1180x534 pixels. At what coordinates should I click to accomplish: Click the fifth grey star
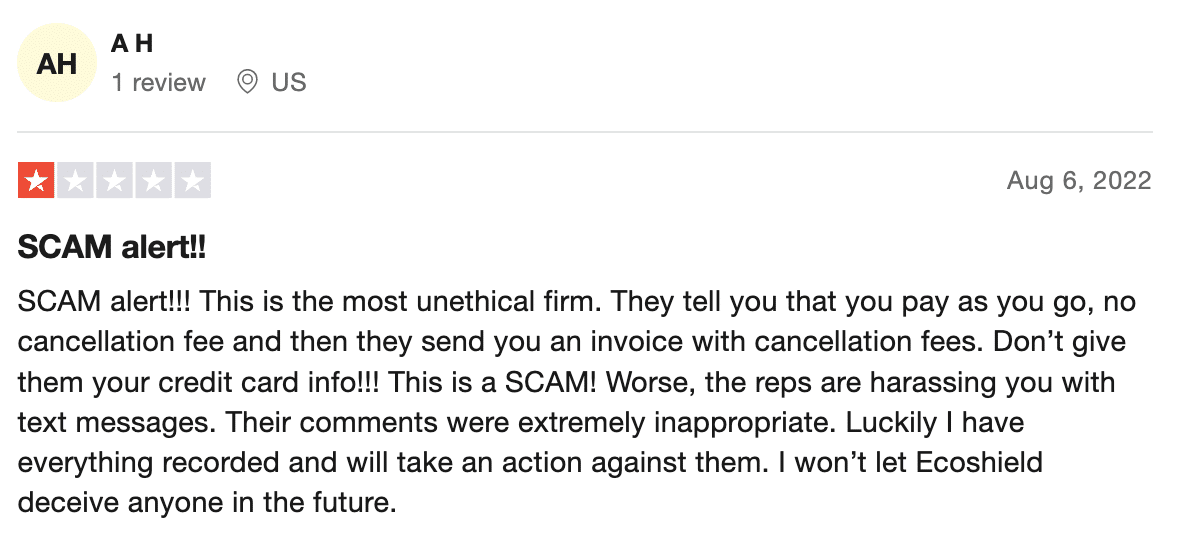pyautogui.click(x=193, y=181)
